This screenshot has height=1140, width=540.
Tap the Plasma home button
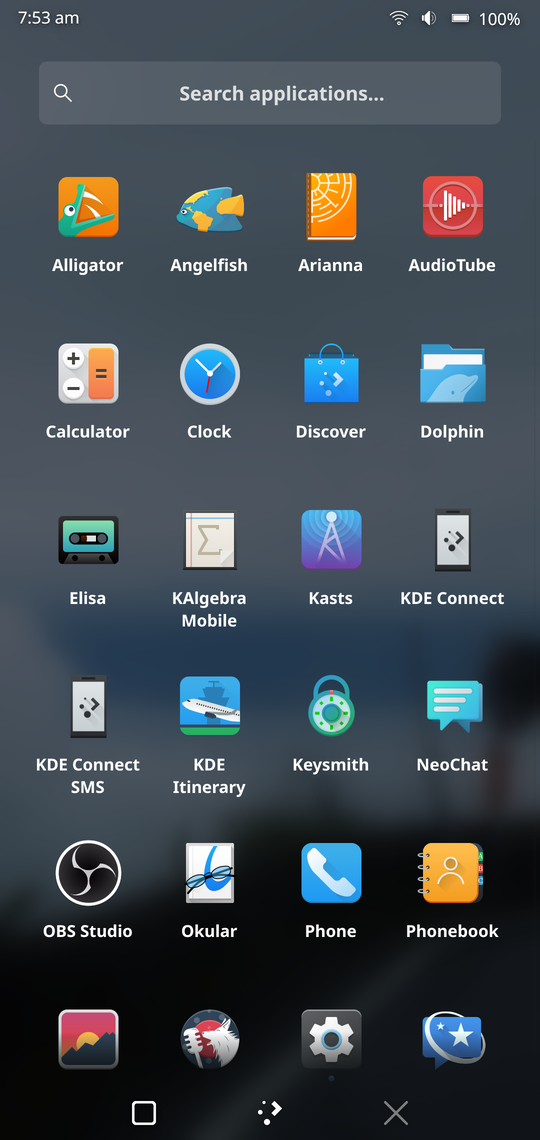point(270,1112)
